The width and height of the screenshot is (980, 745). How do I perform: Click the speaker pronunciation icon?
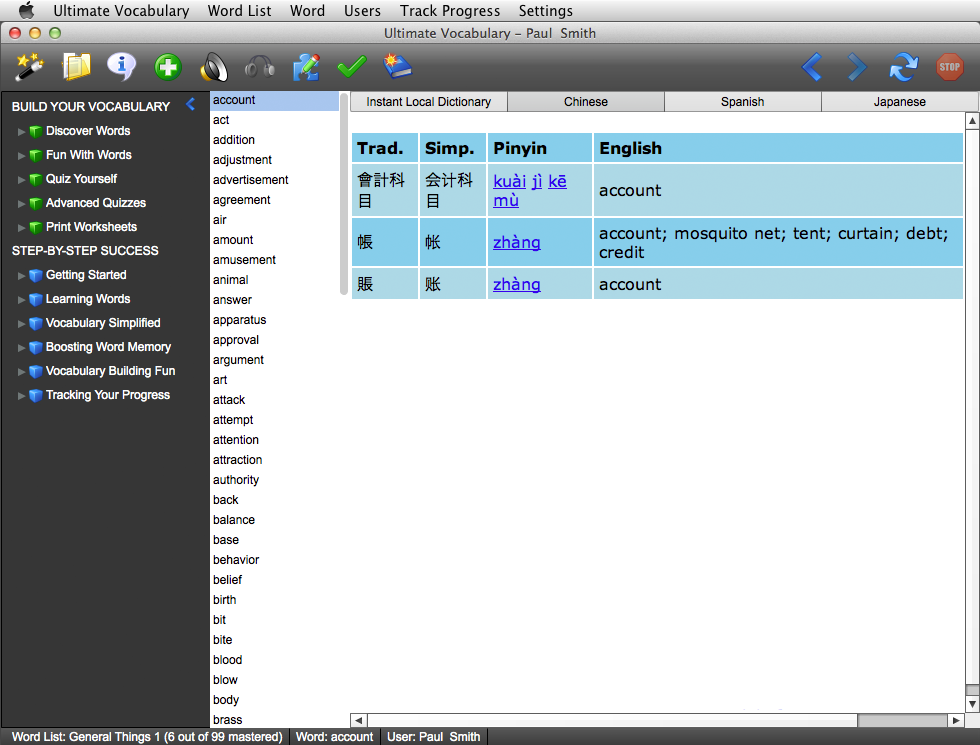point(214,67)
